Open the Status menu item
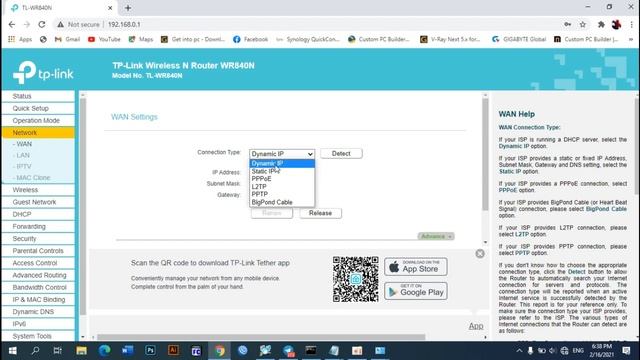 pos(38,96)
